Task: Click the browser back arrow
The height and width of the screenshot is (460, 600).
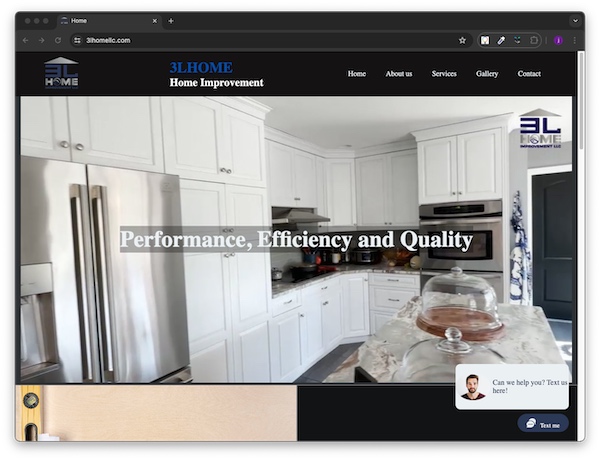Action: 27,40
